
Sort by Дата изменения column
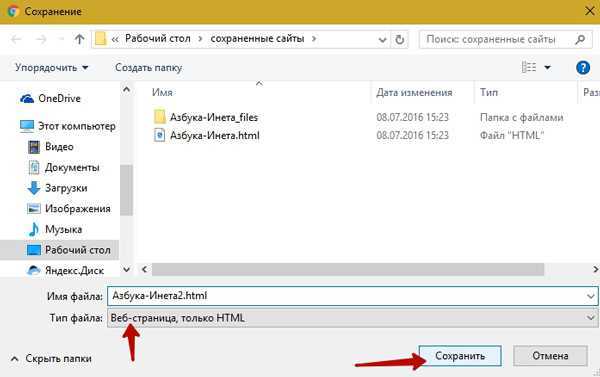point(414,92)
